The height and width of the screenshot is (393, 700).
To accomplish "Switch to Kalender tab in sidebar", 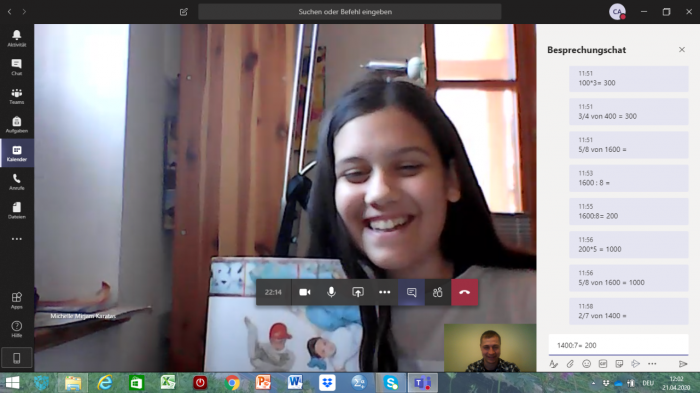I will (x=17, y=153).
